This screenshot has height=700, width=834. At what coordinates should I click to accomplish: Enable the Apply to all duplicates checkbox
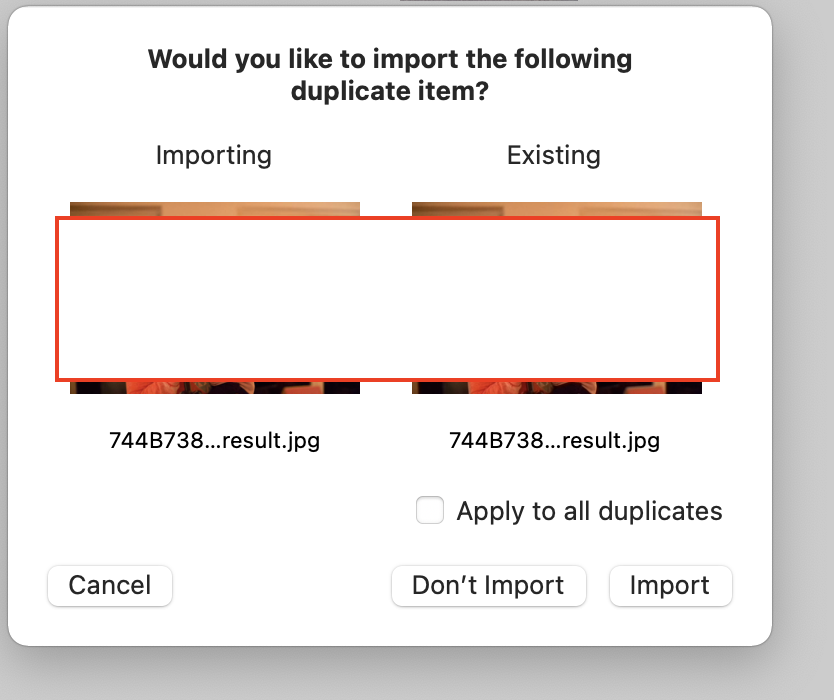[x=430, y=511]
